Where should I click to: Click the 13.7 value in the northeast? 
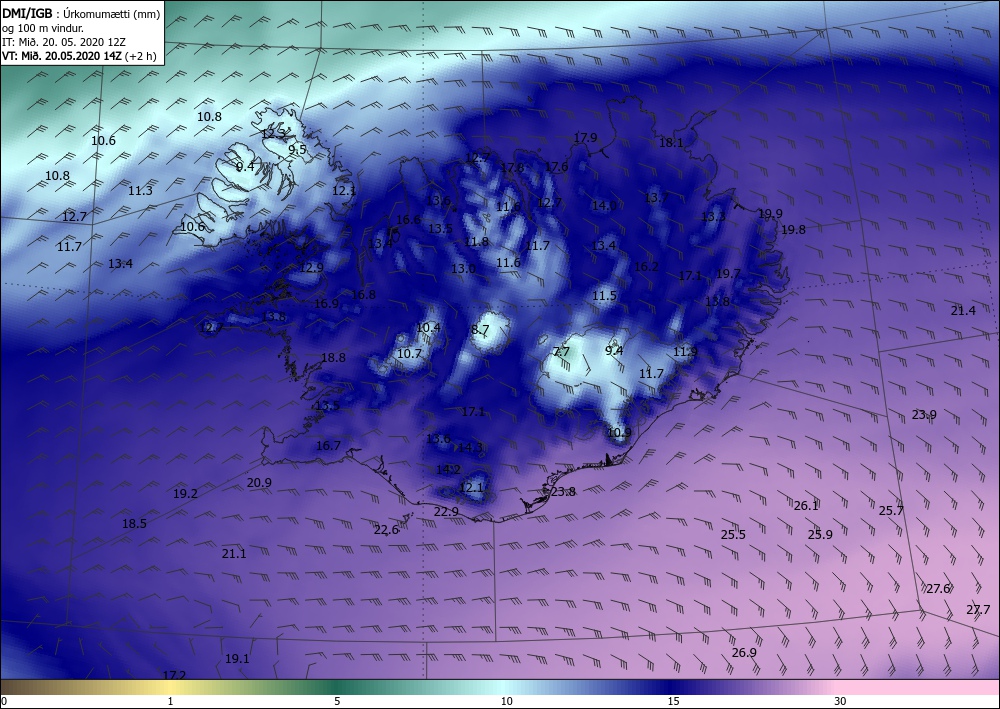click(656, 198)
